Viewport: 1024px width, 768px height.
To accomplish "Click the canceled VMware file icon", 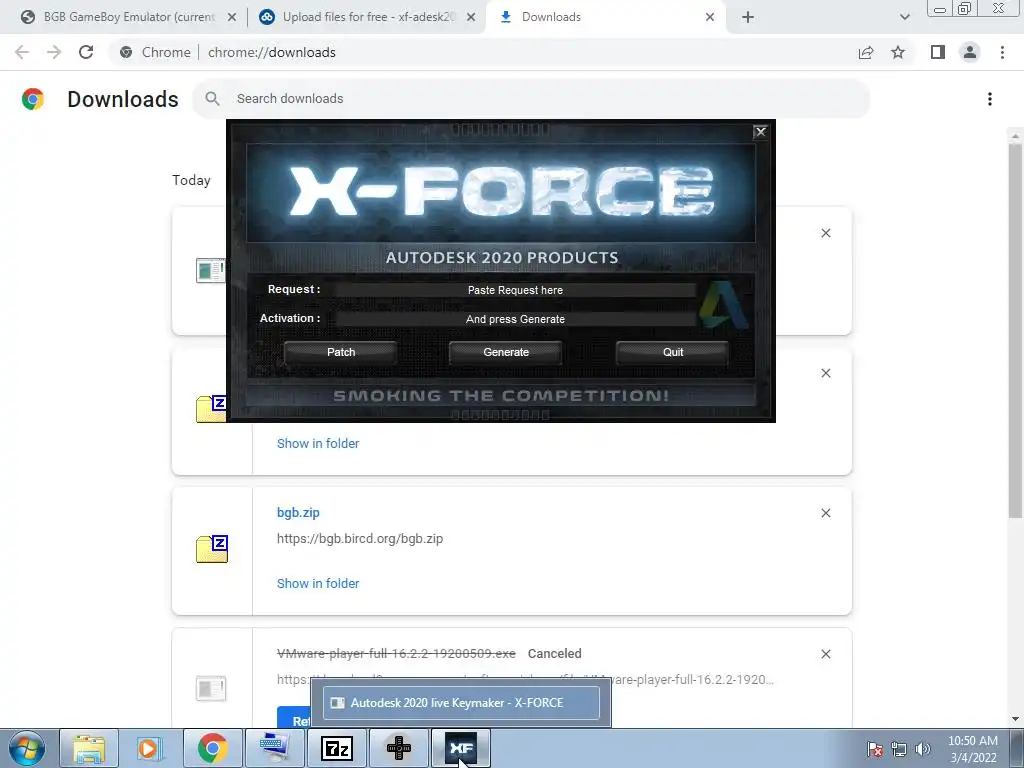I will 211,688.
